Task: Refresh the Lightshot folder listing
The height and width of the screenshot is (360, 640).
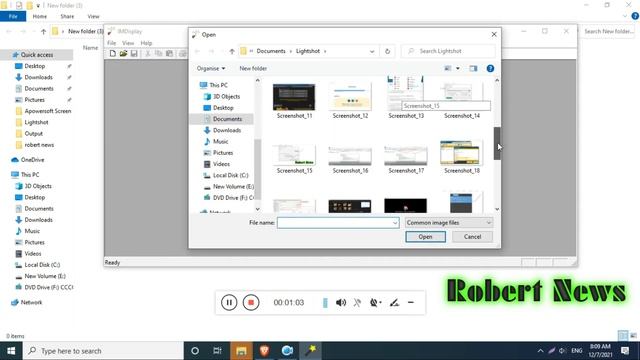Action: pos(387,51)
